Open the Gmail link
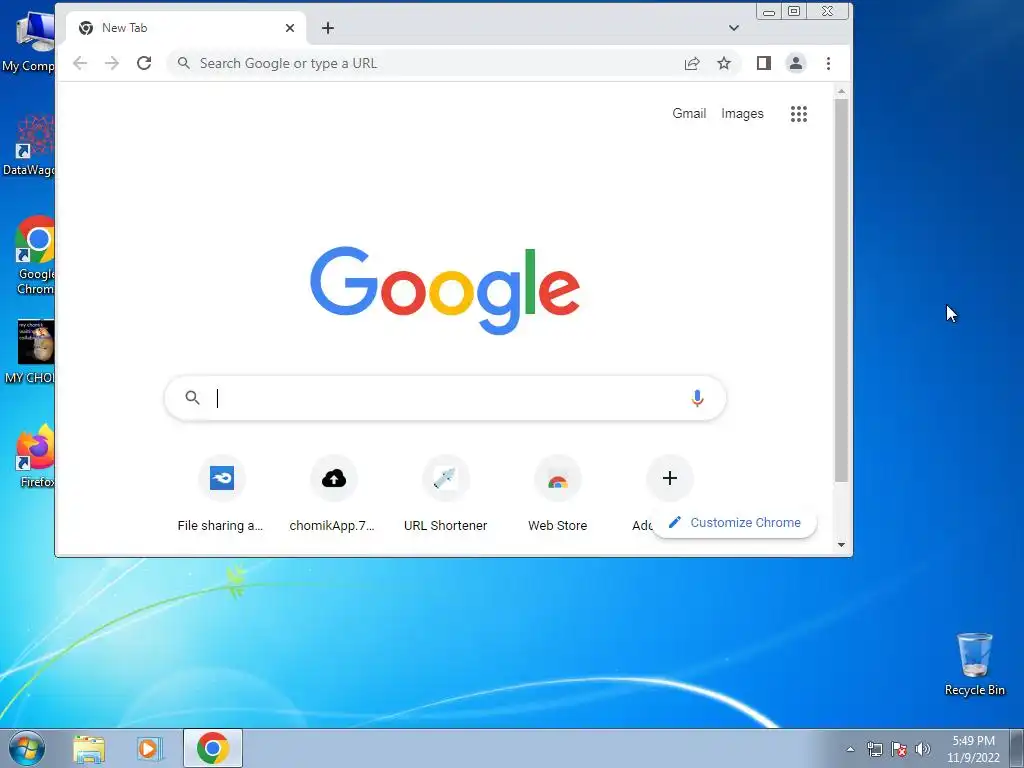1024x768 pixels. 689,114
